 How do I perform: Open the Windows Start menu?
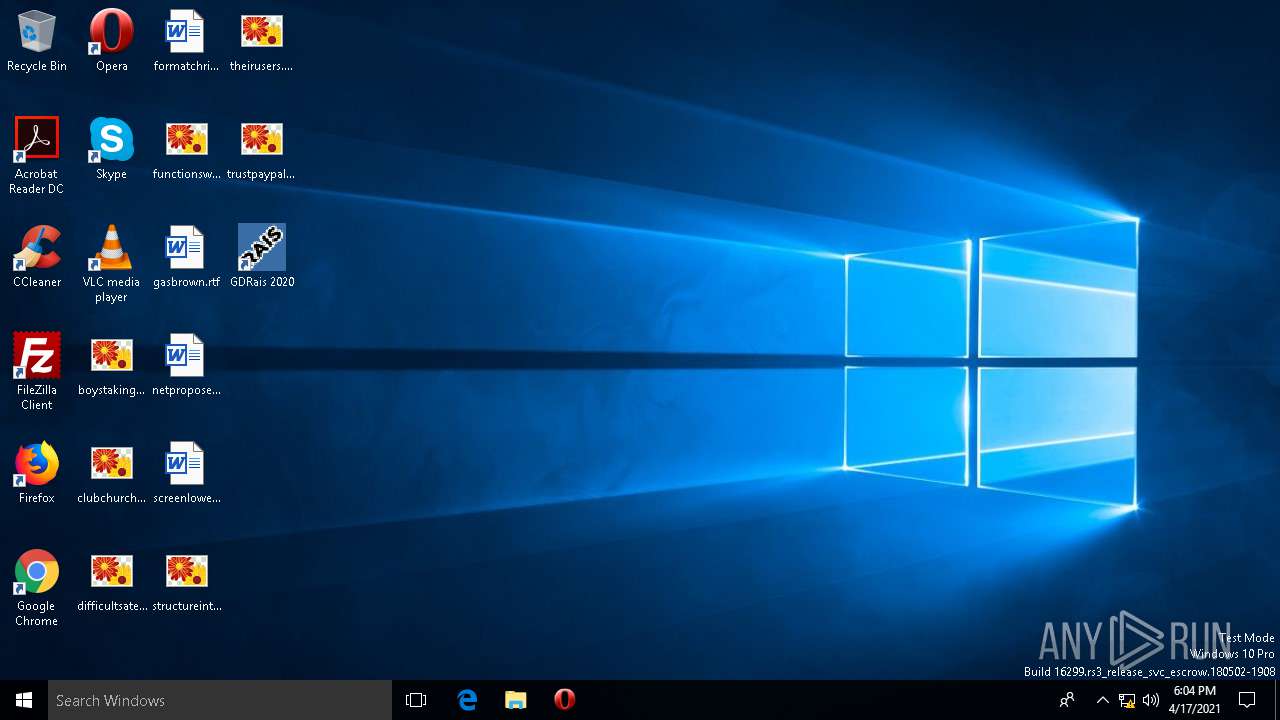[x=24, y=700]
